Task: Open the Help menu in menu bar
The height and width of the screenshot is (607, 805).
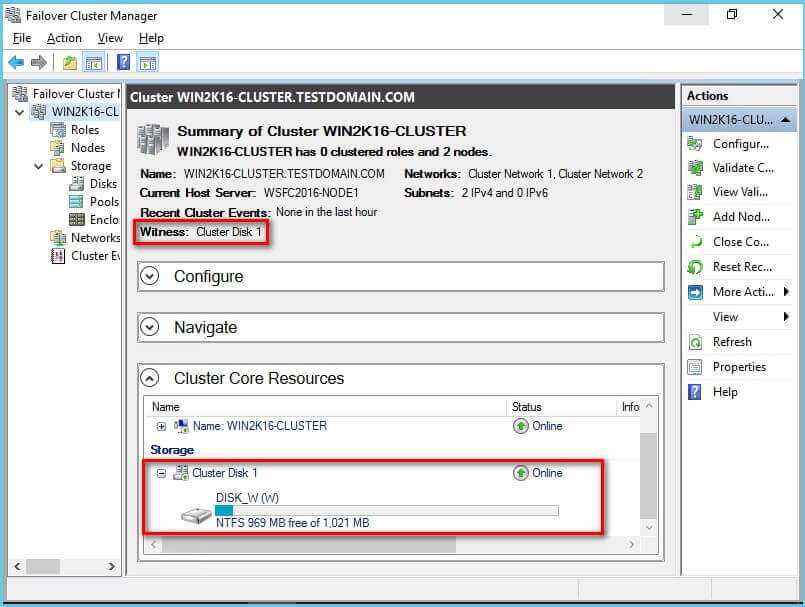Action: point(151,38)
